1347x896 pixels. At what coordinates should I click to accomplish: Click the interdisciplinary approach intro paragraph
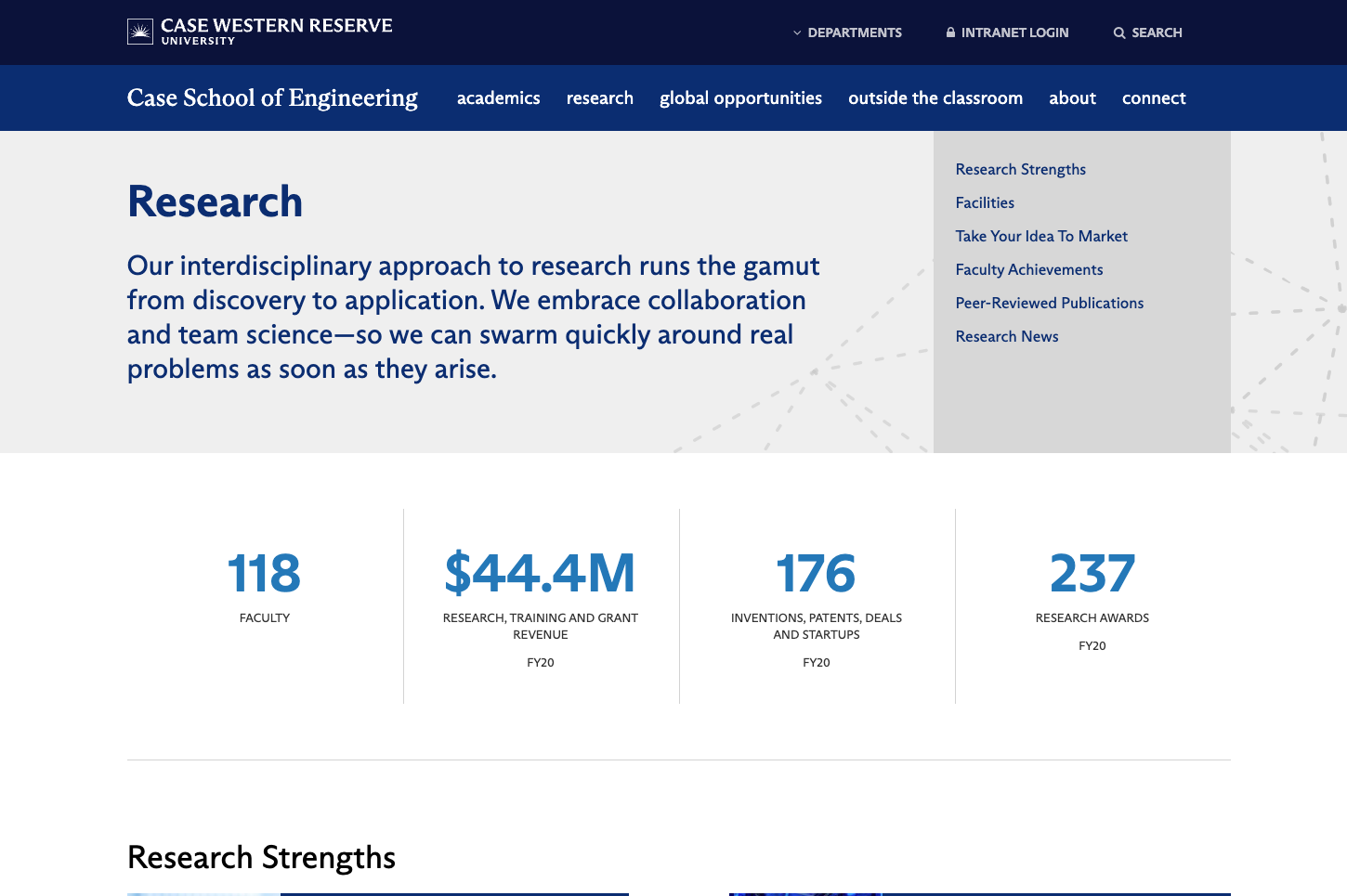tap(474, 318)
